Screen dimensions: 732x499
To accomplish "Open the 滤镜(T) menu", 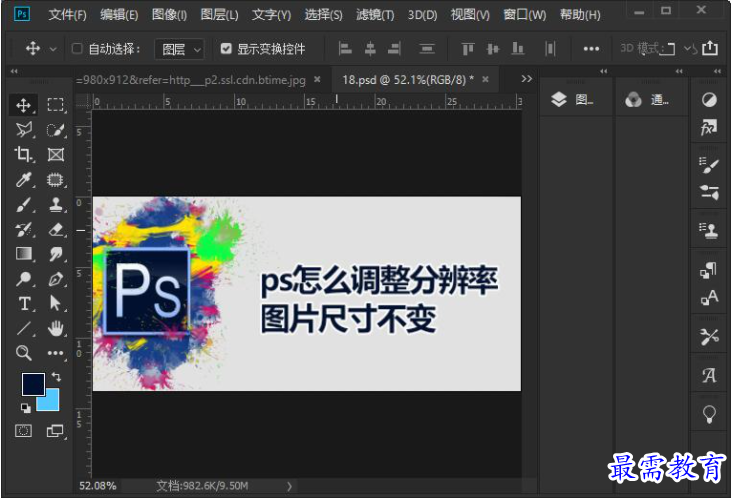I will click(x=375, y=15).
